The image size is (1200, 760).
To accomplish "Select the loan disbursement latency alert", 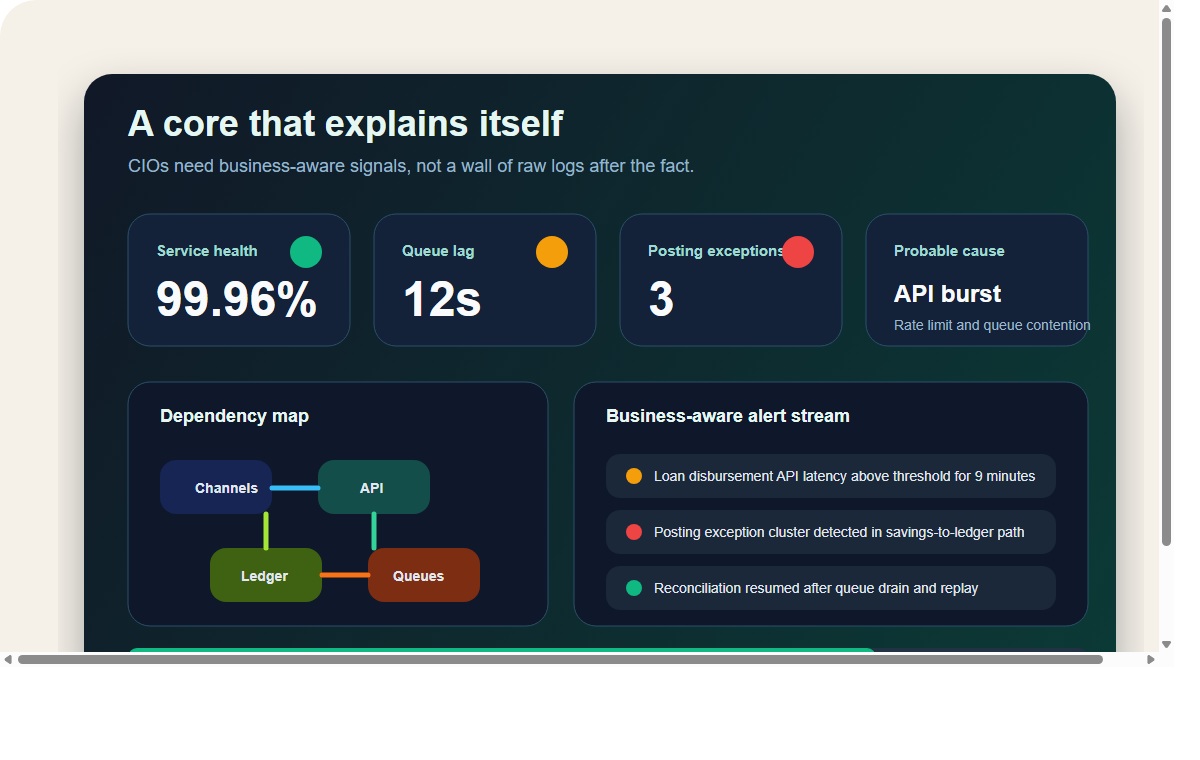I will click(830, 476).
